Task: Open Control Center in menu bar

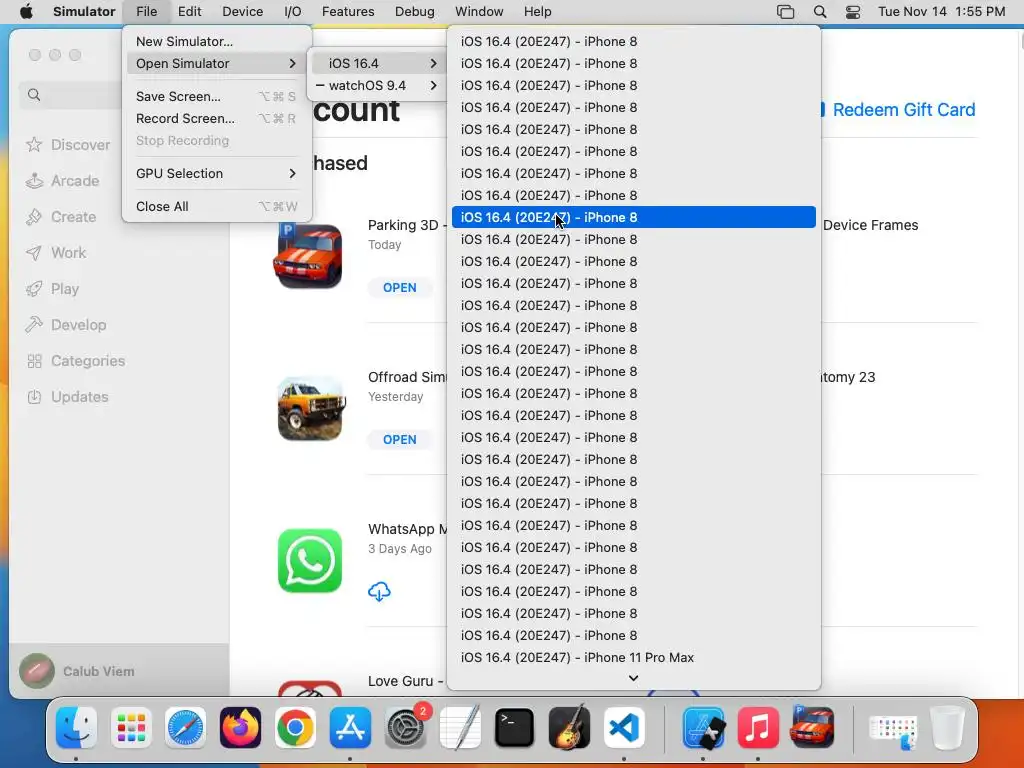Action: tap(853, 12)
